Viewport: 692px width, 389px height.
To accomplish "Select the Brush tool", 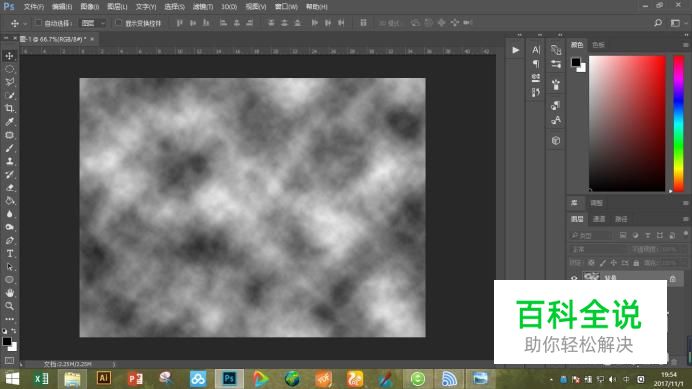I will pyautogui.click(x=9, y=148).
